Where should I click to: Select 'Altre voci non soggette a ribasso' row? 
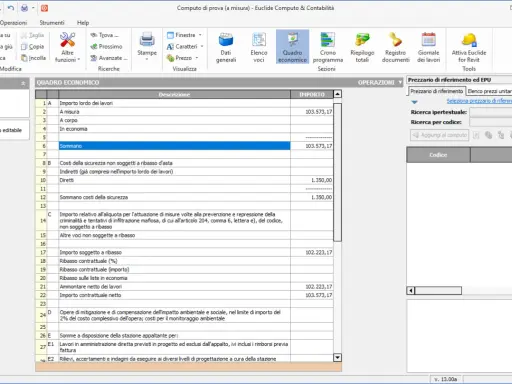tap(184, 235)
